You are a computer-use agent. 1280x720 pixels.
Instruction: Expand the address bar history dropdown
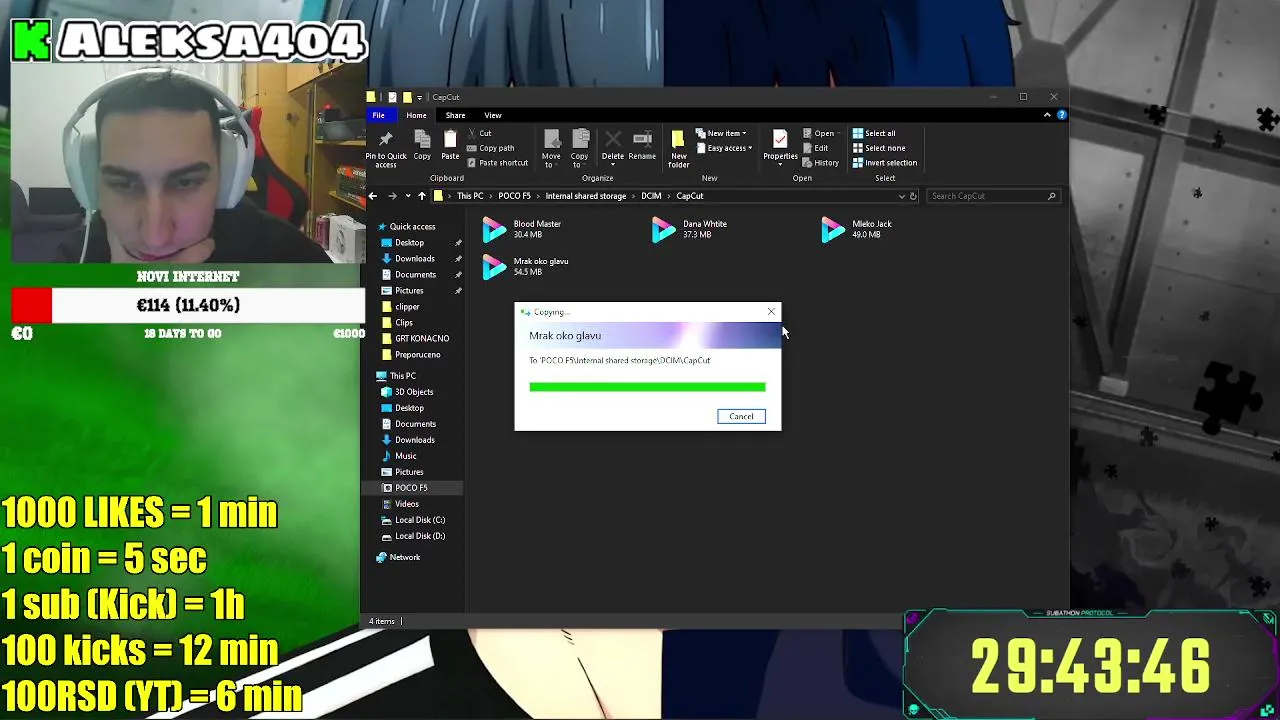(x=901, y=196)
